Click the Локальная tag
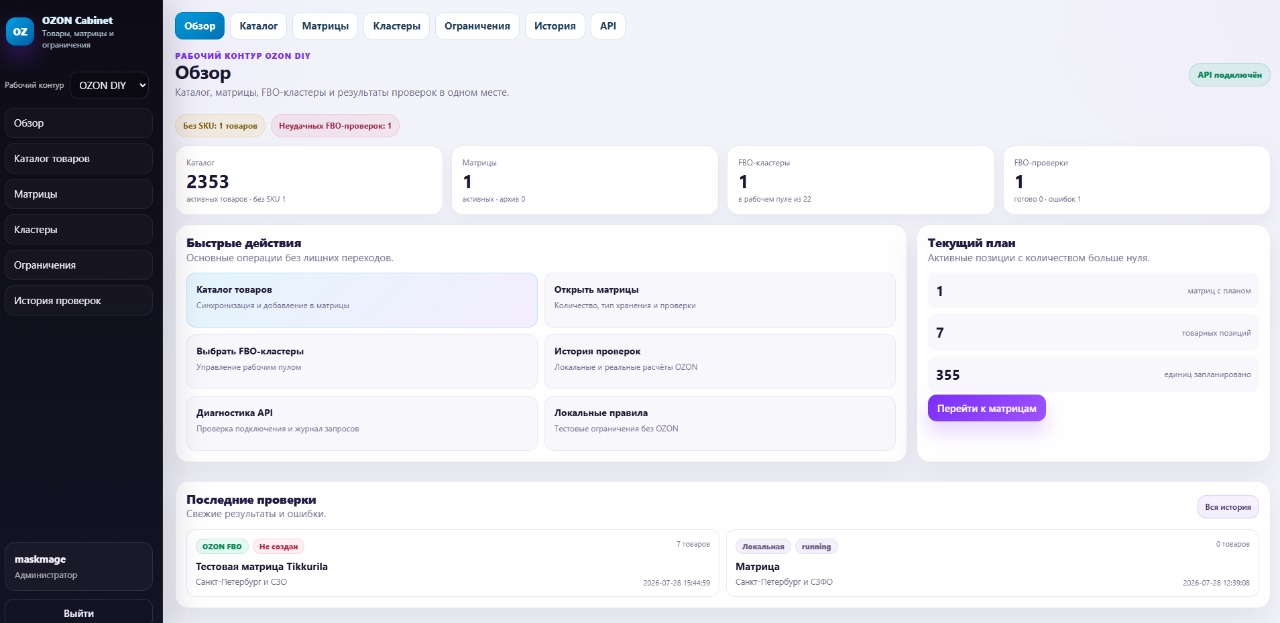 (x=763, y=546)
